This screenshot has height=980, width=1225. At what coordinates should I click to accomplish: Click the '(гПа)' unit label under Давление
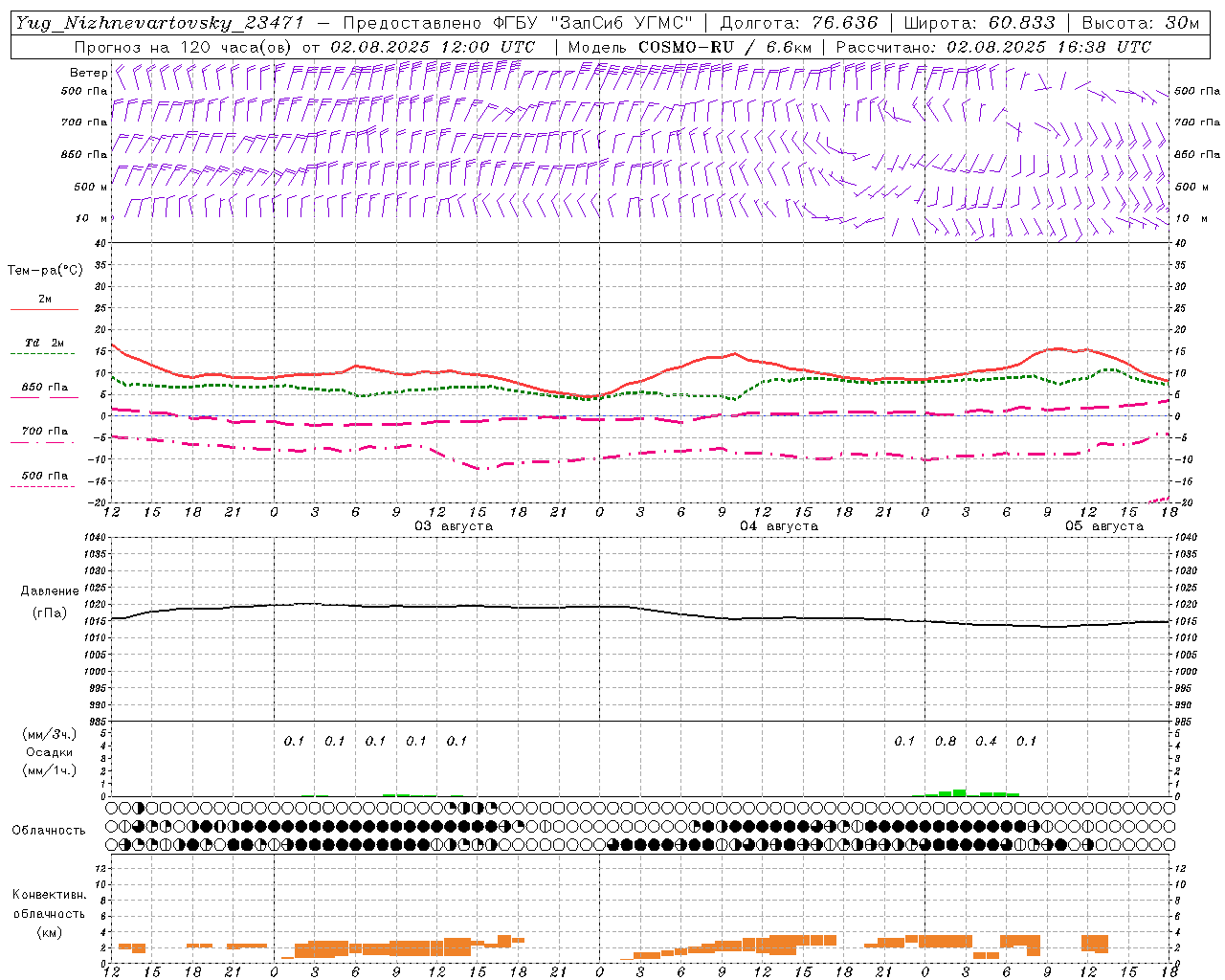[x=50, y=612]
